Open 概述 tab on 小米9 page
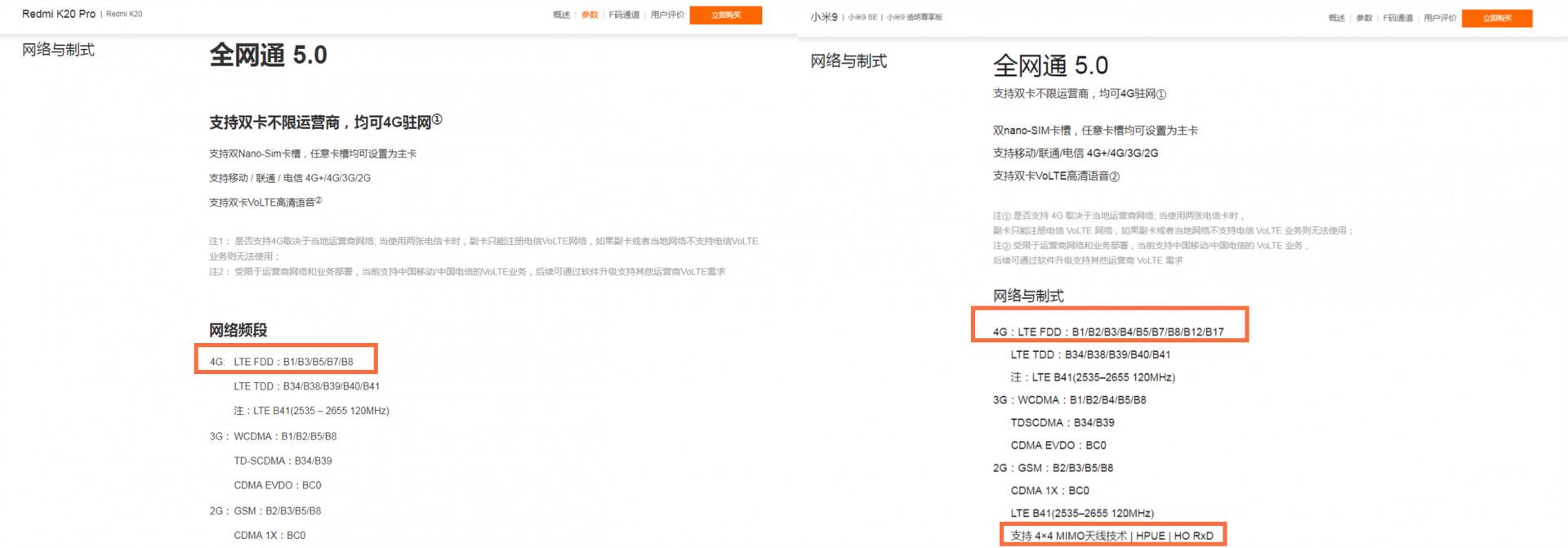 [x=1337, y=18]
